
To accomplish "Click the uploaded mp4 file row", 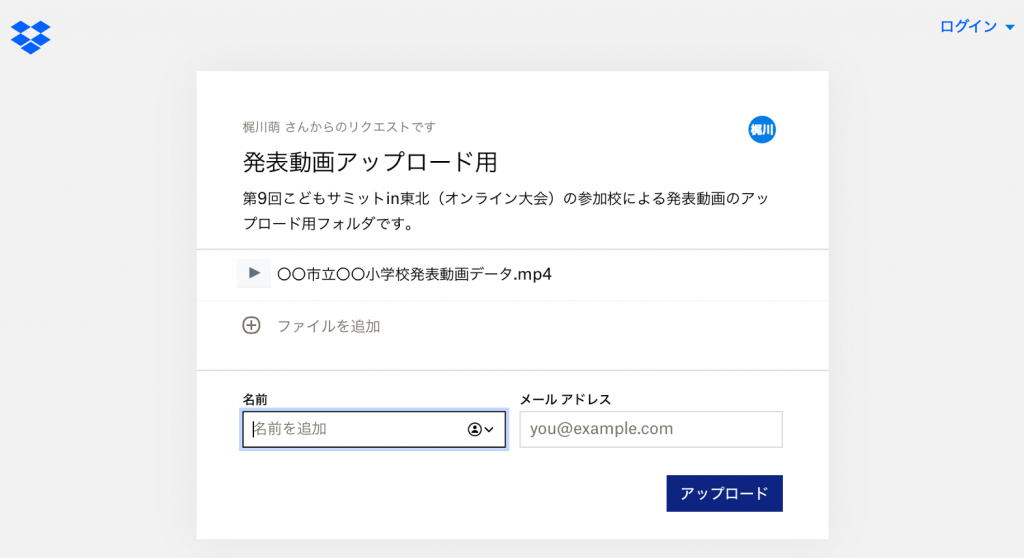I will coord(512,274).
